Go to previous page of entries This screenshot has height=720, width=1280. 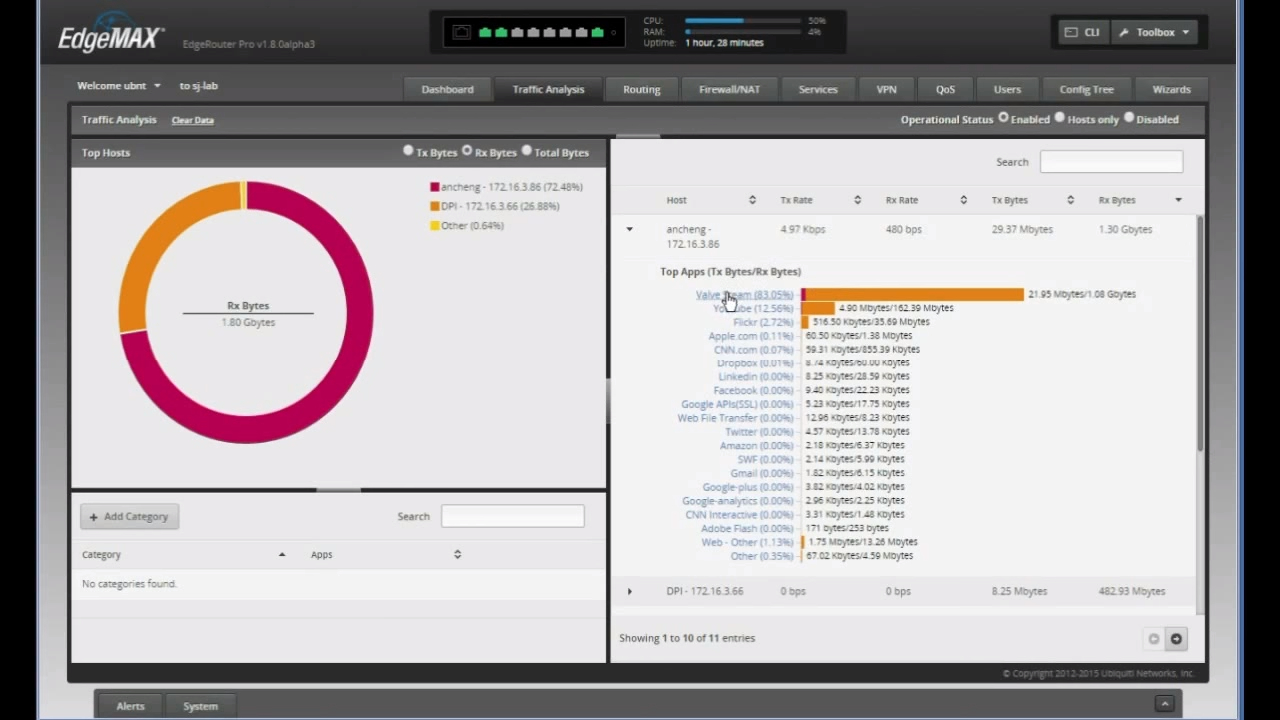(x=1153, y=639)
